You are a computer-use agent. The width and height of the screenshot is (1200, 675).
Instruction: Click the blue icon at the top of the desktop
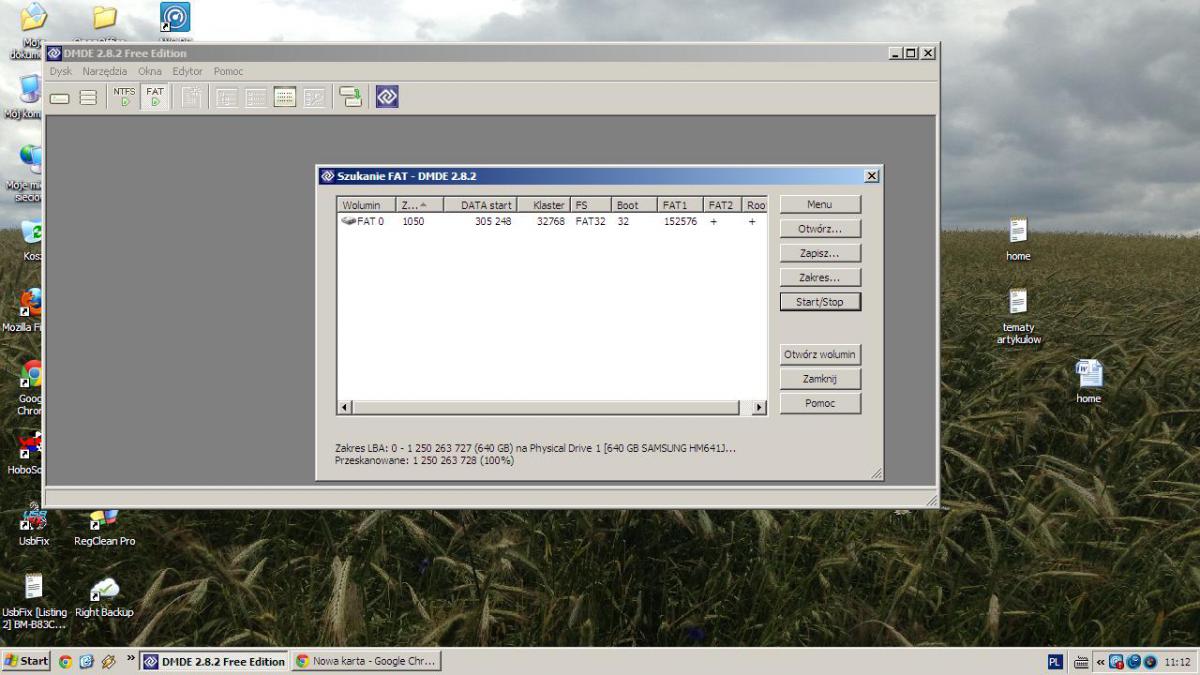click(x=175, y=17)
